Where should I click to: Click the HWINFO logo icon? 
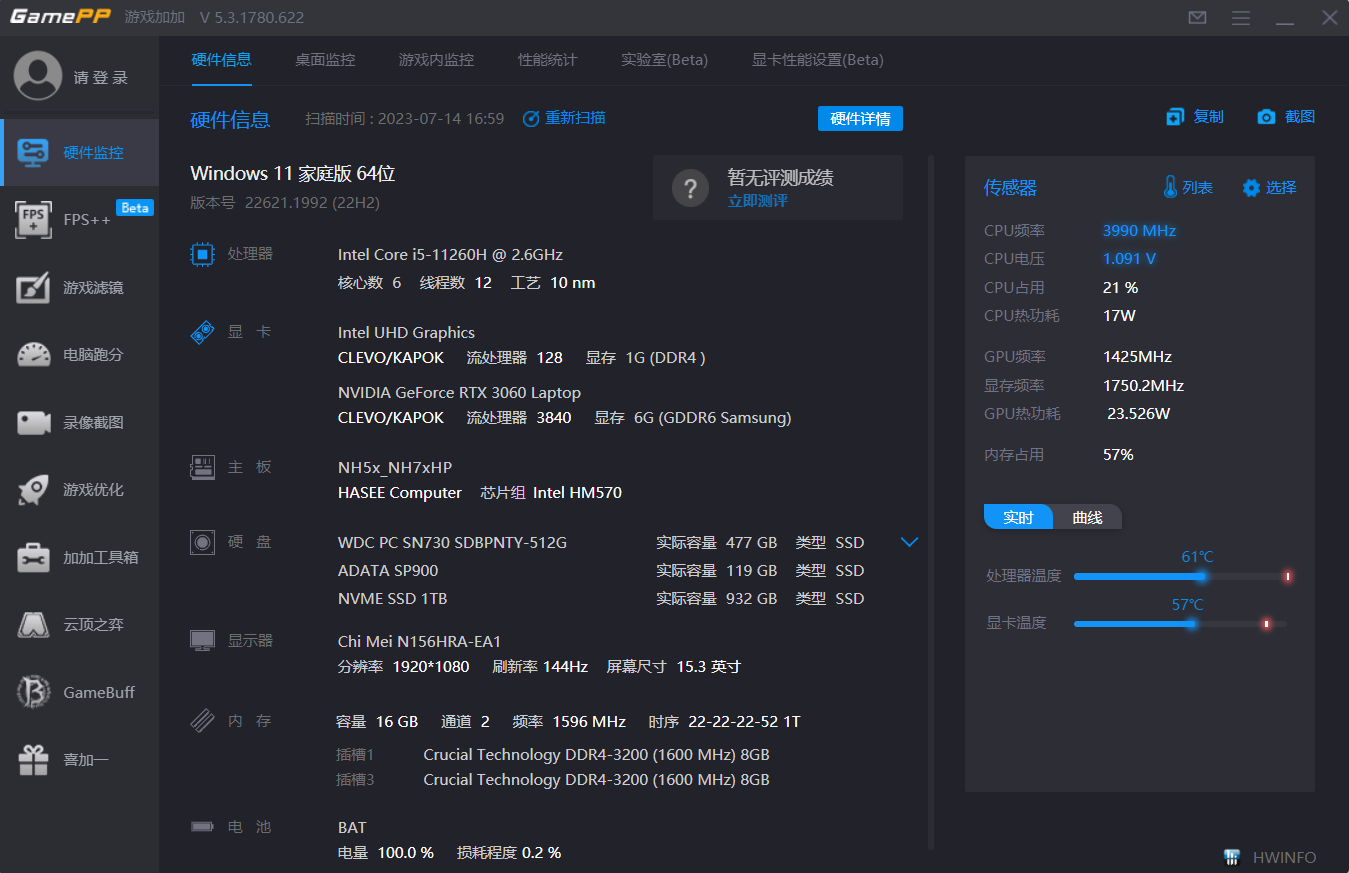[x=1232, y=857]
